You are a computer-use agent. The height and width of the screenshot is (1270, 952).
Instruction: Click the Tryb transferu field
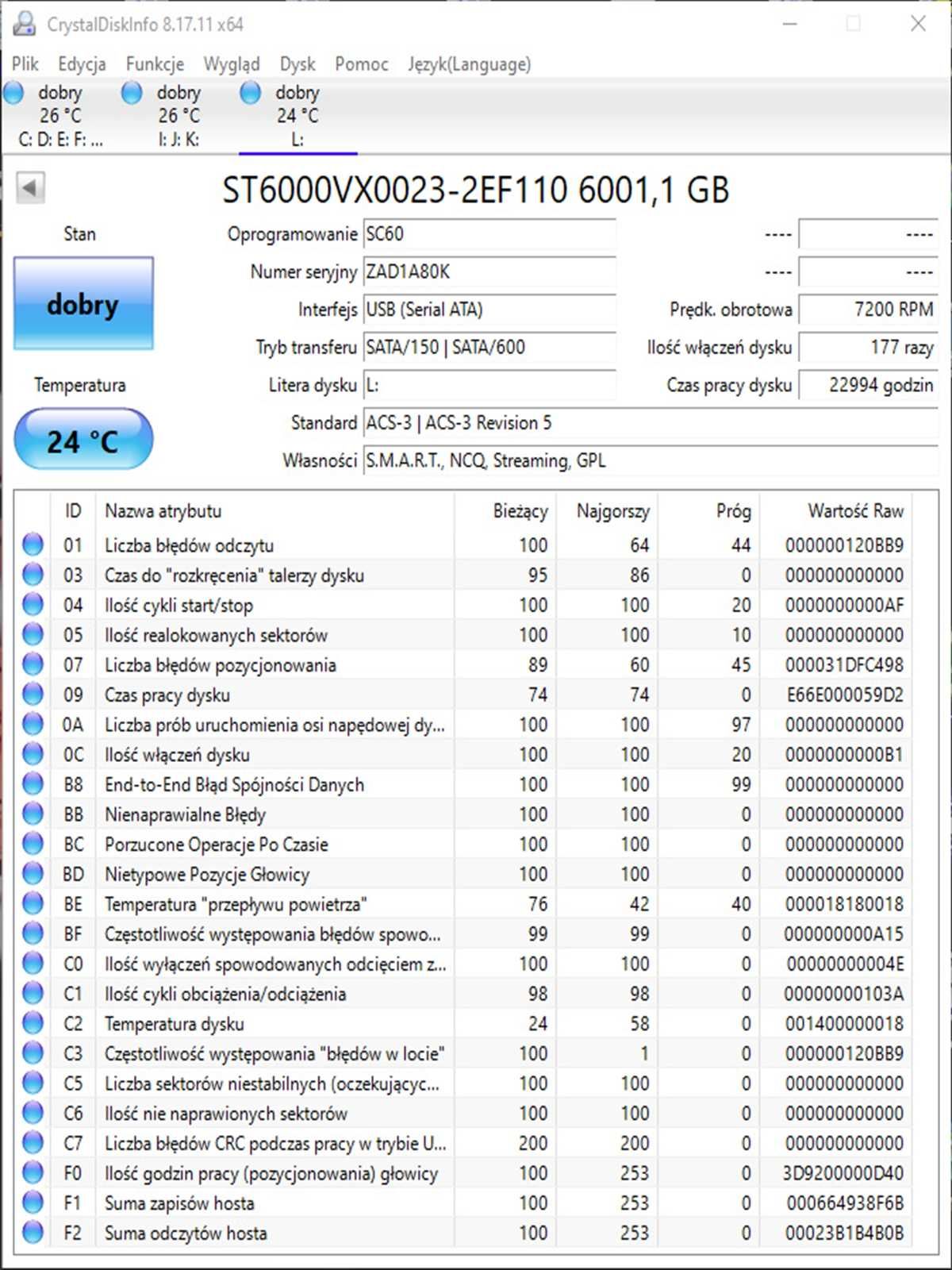click(x=489, y=347)
